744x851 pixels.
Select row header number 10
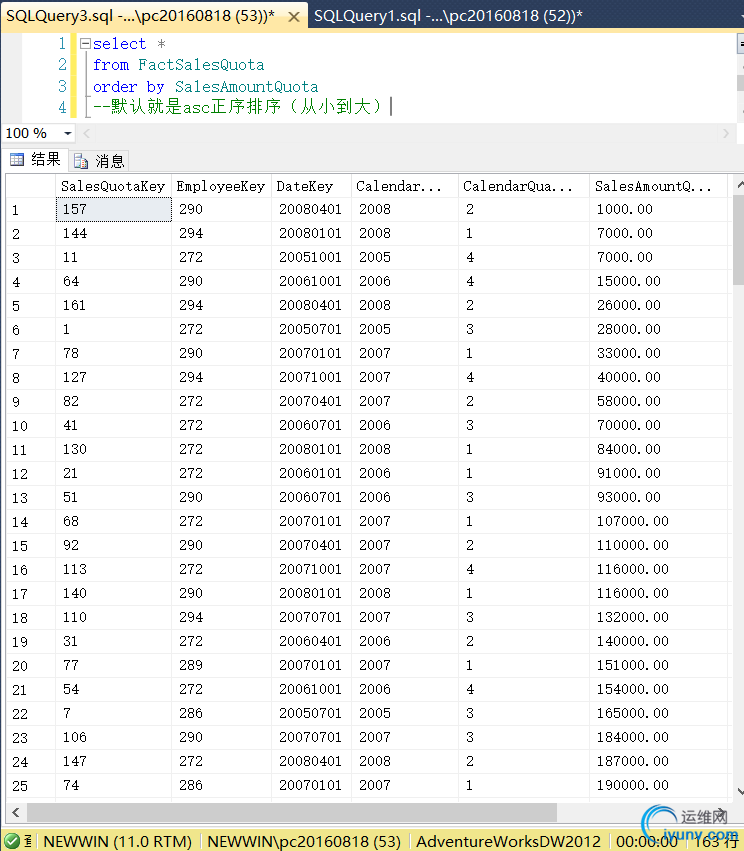[x=31, y=426]
